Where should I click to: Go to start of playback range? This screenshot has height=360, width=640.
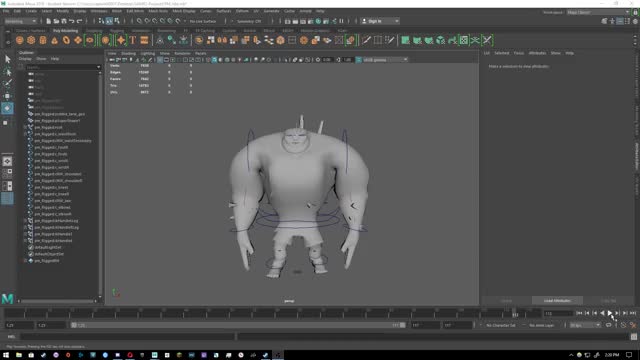click(x=579, y=313)
